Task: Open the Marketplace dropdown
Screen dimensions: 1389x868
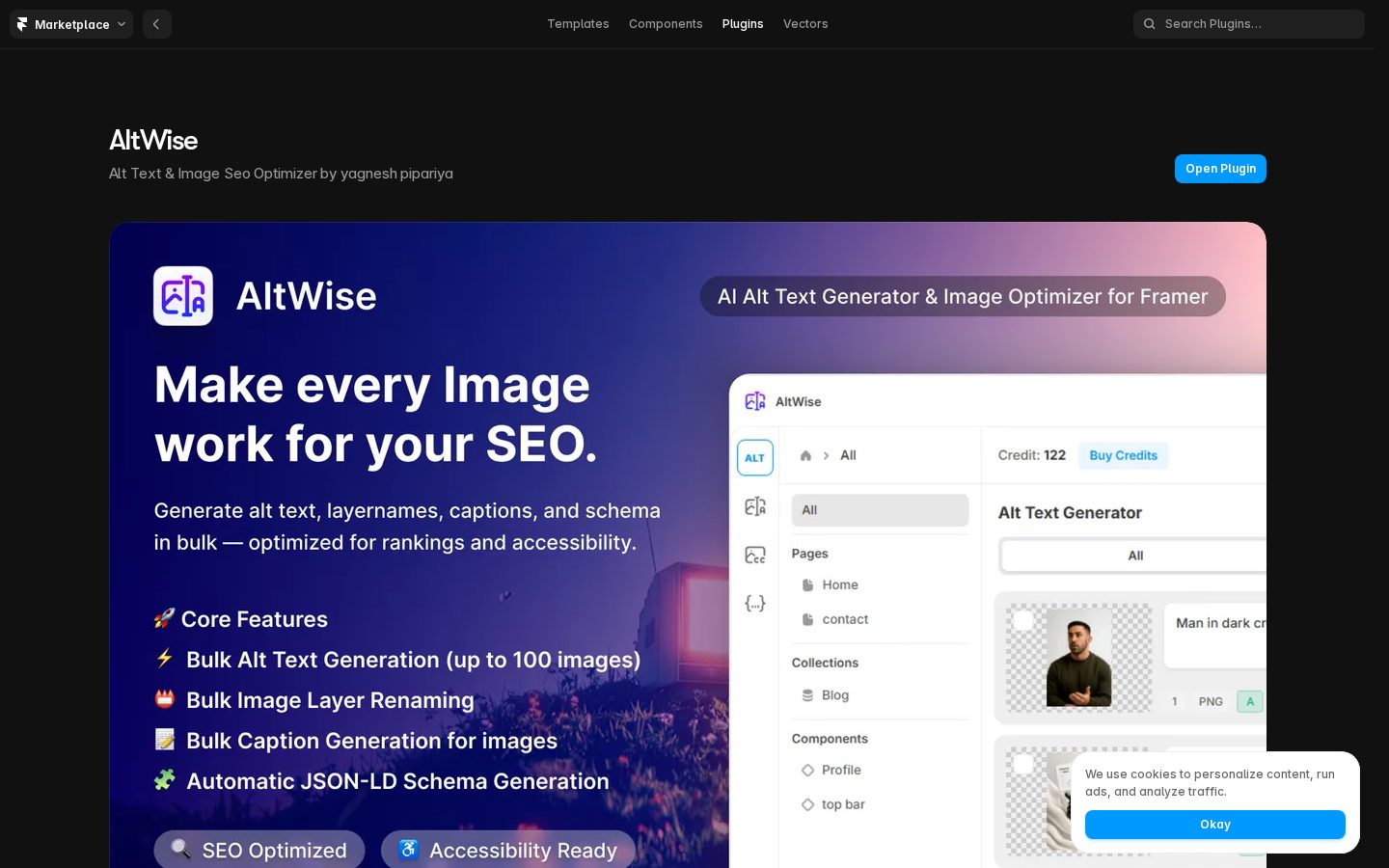Action: coord(71,24)
